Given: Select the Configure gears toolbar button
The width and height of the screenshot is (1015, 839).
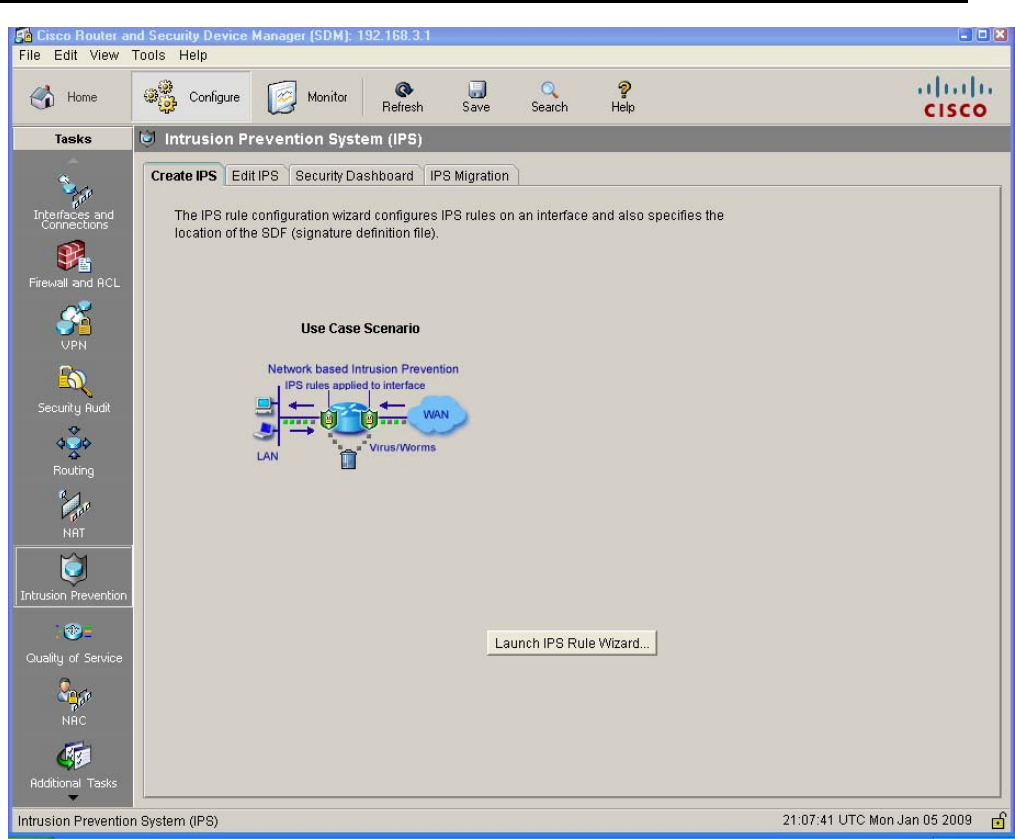Looking at the screenshot, I should (x=191, y=97).
